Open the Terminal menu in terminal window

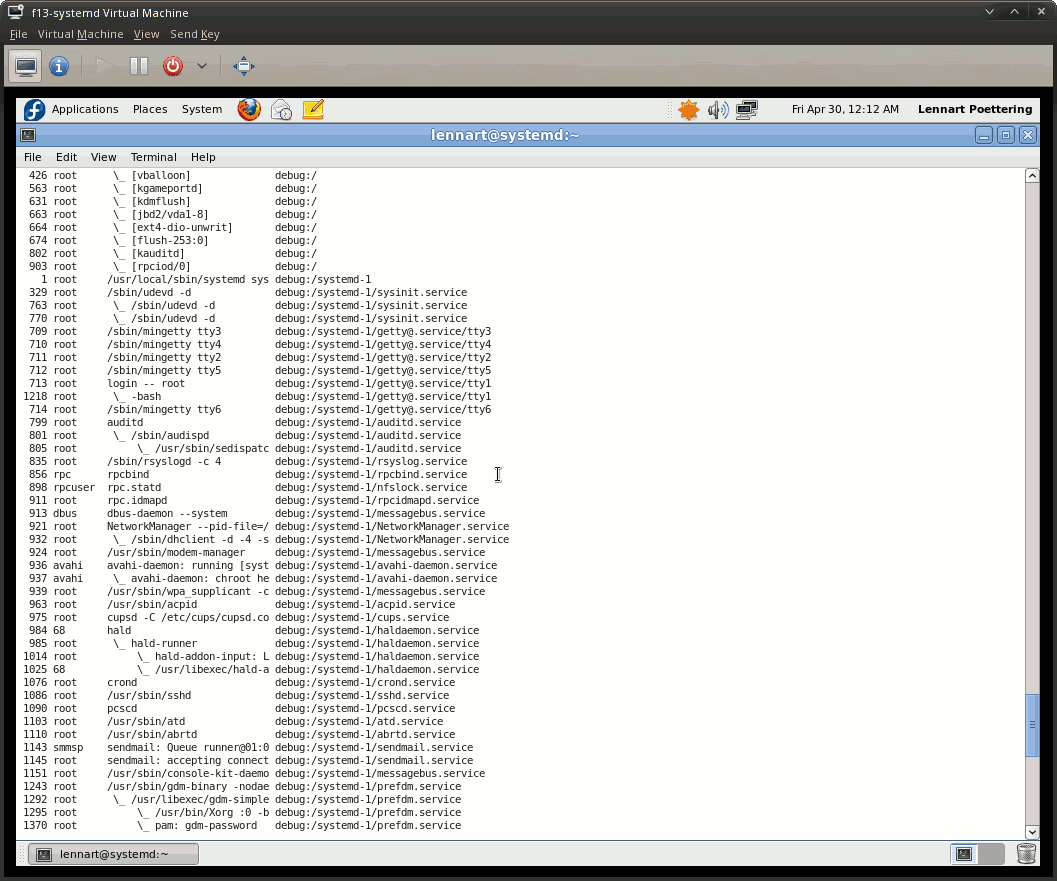click(153, 157)
